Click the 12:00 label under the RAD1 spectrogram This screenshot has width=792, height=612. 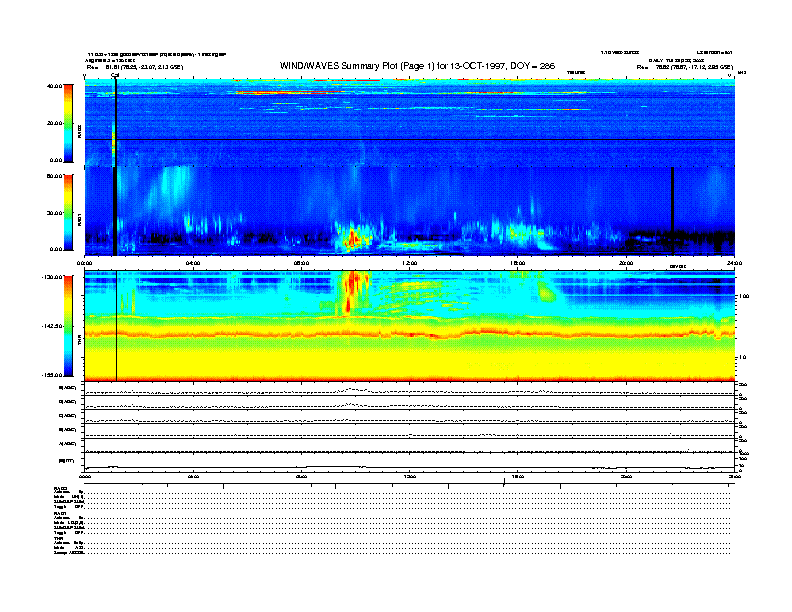click(x=410, y=263)
